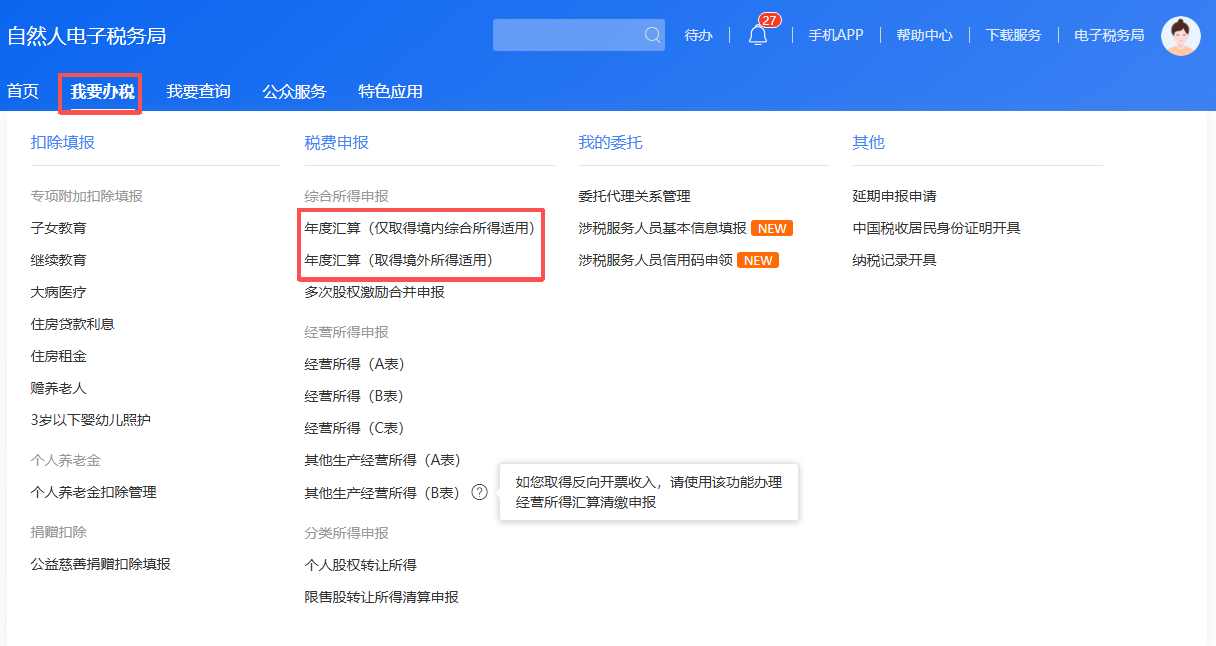Select the 我要办税 menu tab
1216x646 pixels.
101,92
